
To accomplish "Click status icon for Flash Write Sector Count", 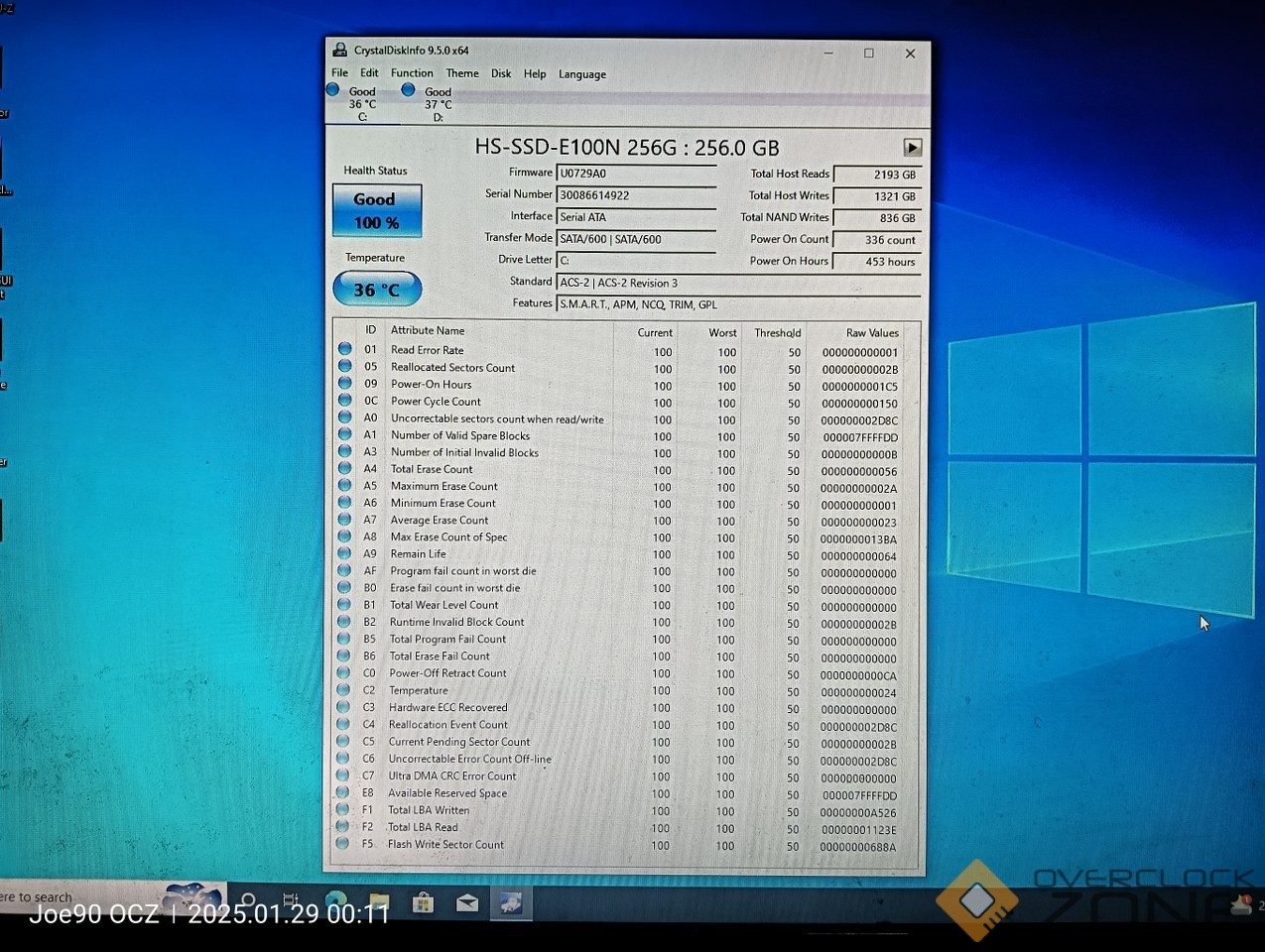I will tap(342, 844).
